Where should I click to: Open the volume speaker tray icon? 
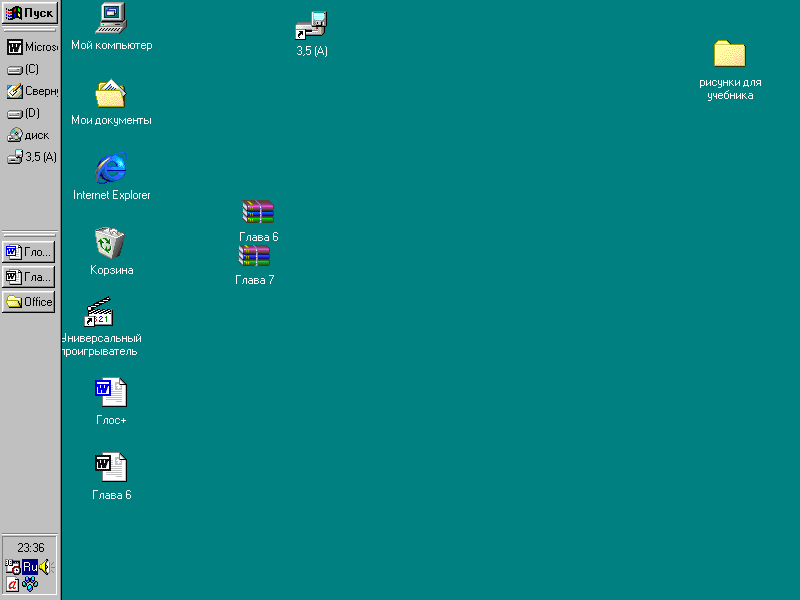pyautogui.click(x=46, y=566)
